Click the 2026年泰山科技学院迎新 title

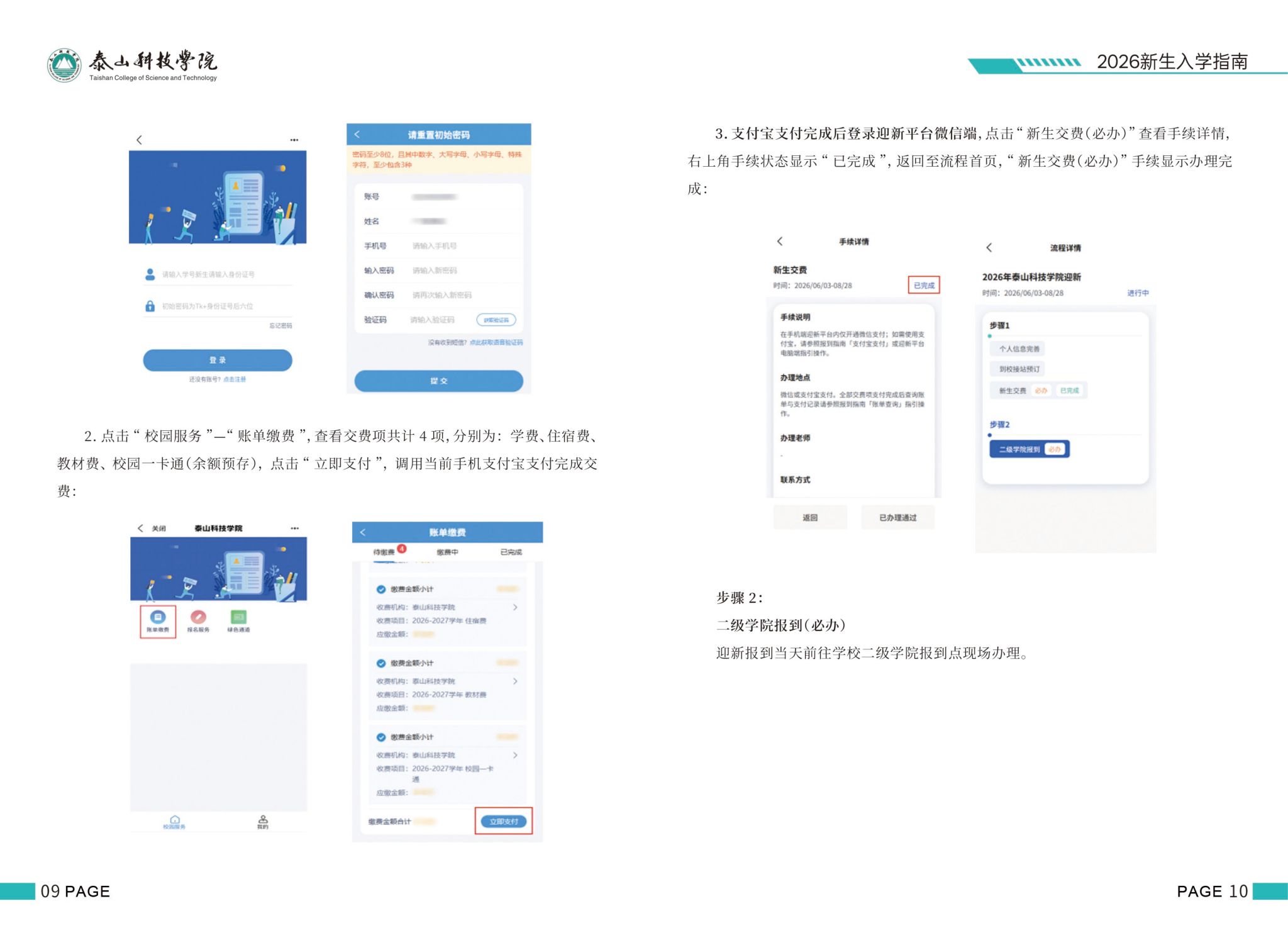pos(1031,277)
